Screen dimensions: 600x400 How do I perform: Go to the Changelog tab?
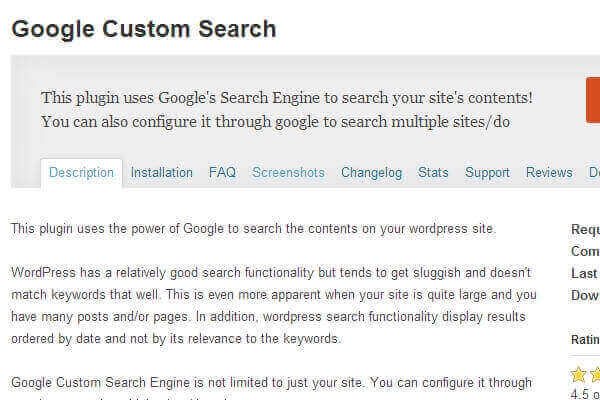pos(371,172)
